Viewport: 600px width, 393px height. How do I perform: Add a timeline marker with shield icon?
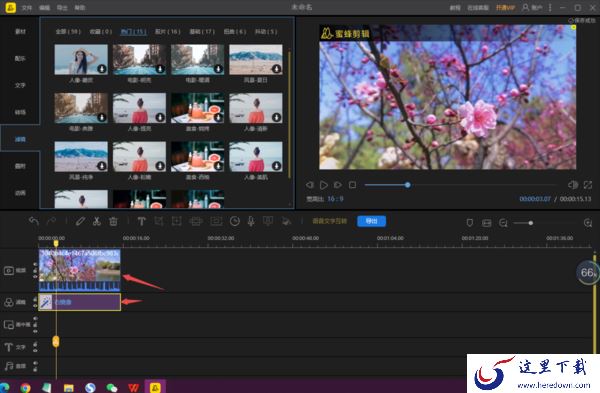tap(470, 223)
